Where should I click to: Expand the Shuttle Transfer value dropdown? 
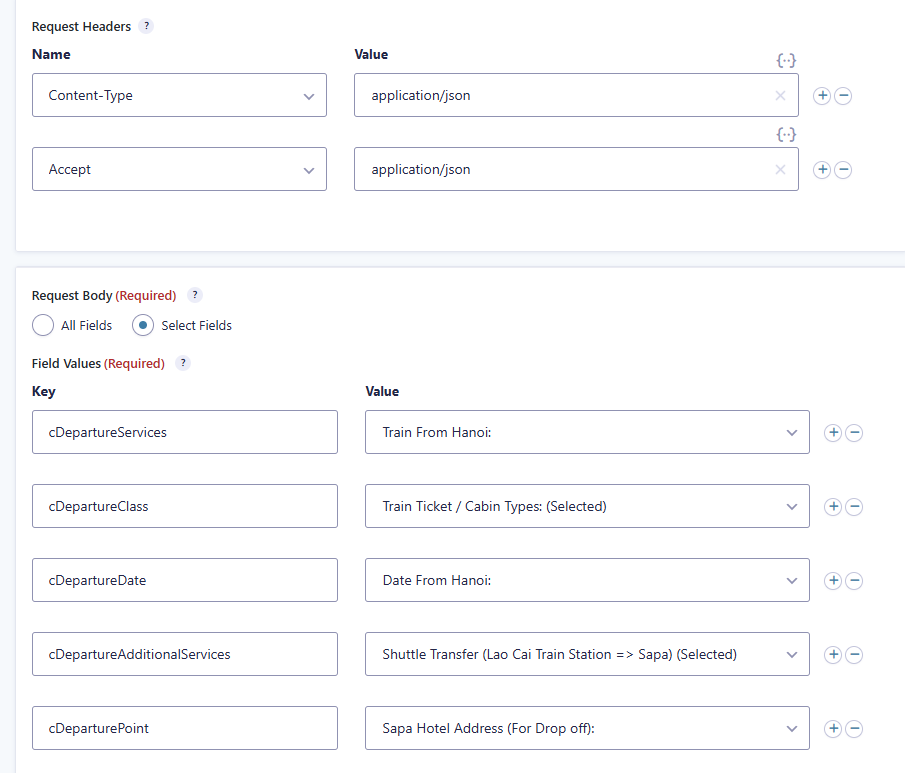click(587, 655)
